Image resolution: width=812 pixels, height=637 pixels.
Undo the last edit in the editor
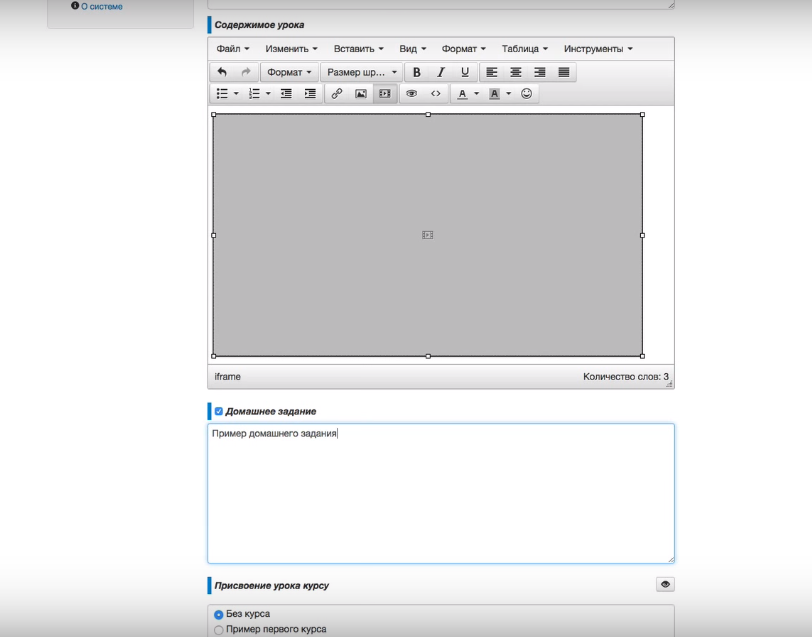pyautogui.click(x=222, y=72)
